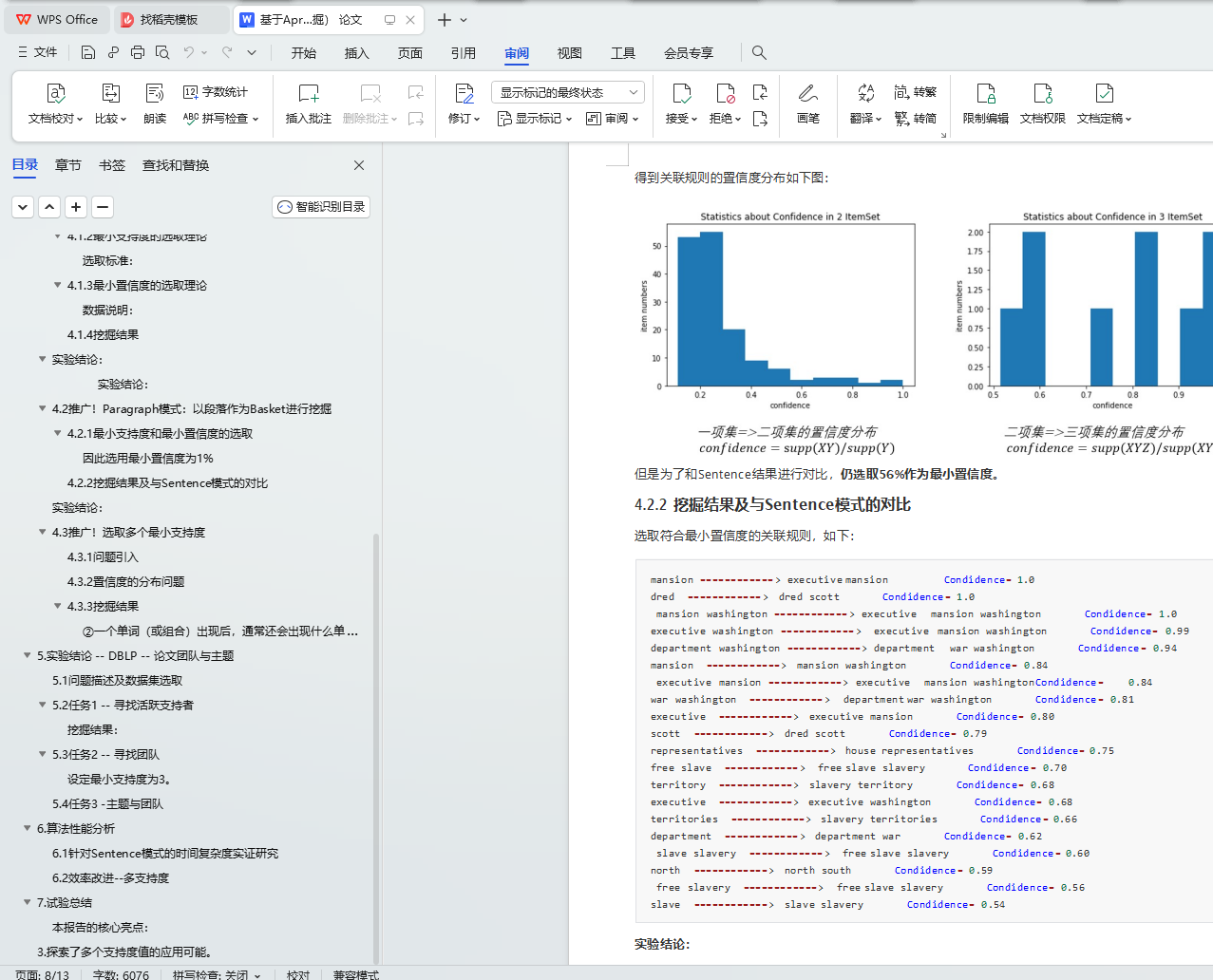Click the 删除批注 delete comment icon
Viewport: 1213px width, 980px height.
(370, 93)
